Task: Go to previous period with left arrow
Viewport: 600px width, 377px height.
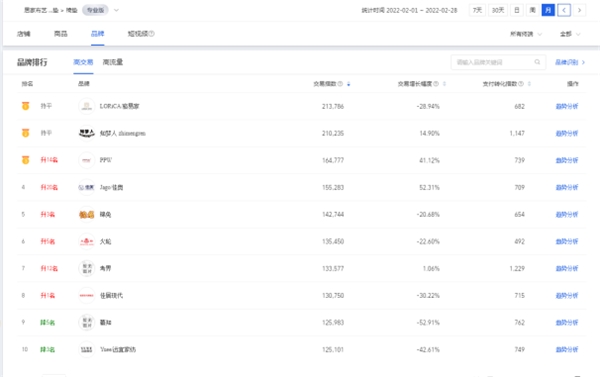Action: [x=564, y=10]
